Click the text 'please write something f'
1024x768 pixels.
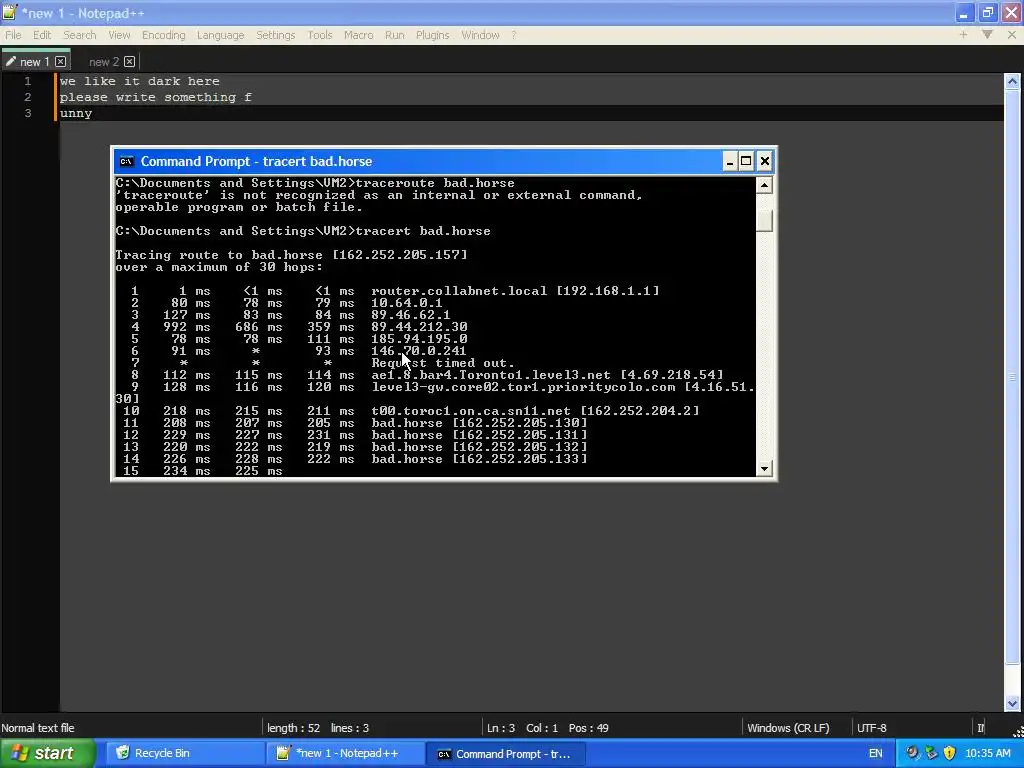point(155,97)
